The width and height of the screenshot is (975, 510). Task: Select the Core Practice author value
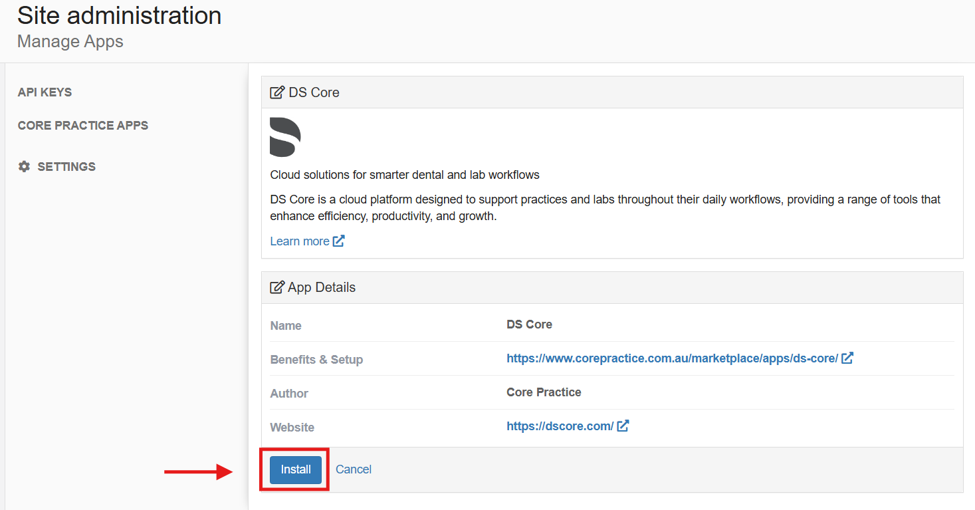(x=543, y=392)
